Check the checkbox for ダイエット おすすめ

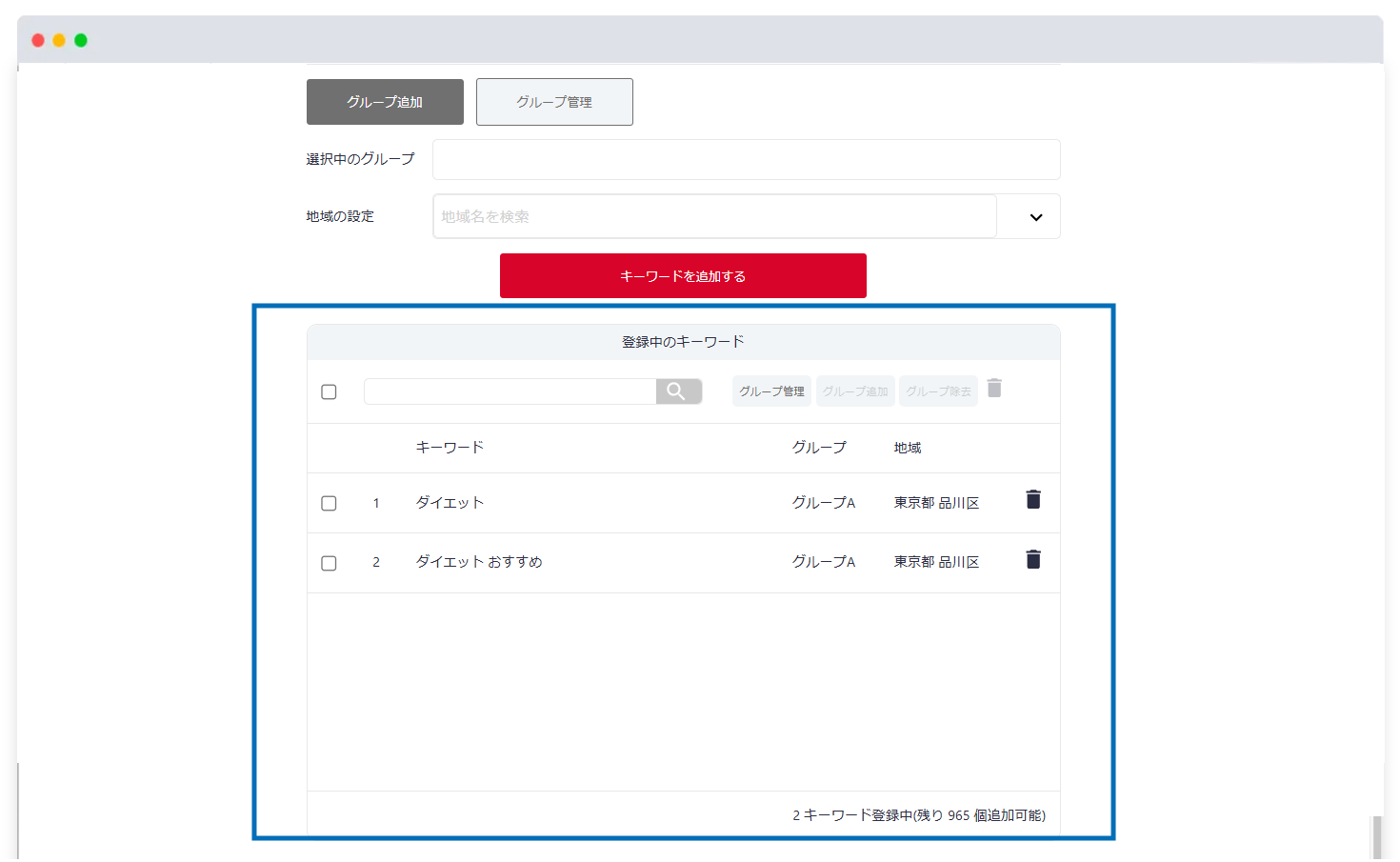pyautogui.click(x=329, y=563)
